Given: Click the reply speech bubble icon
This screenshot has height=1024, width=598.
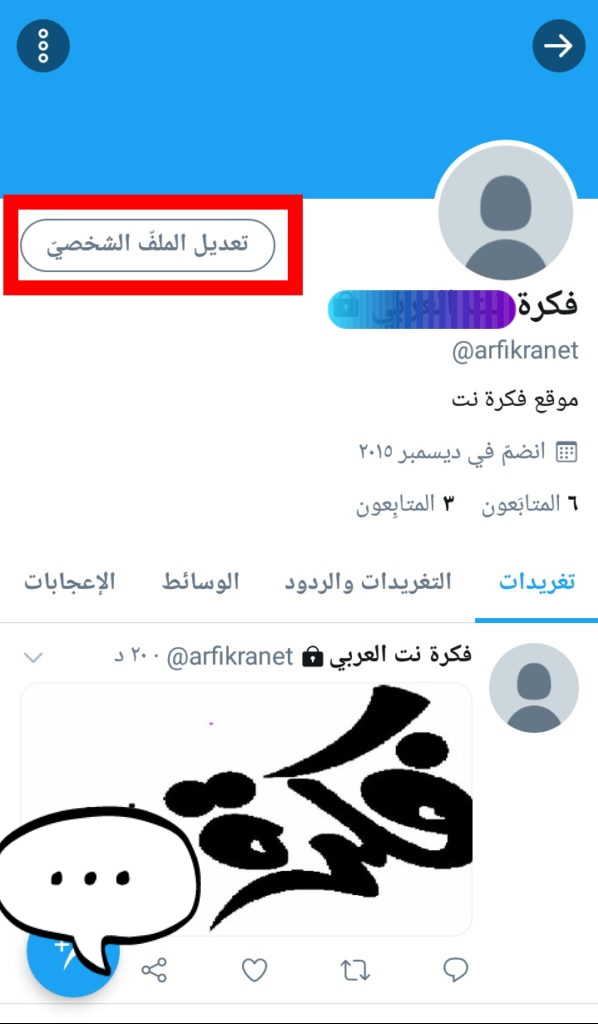Looking at the screenshot, I should click(455, 970).
